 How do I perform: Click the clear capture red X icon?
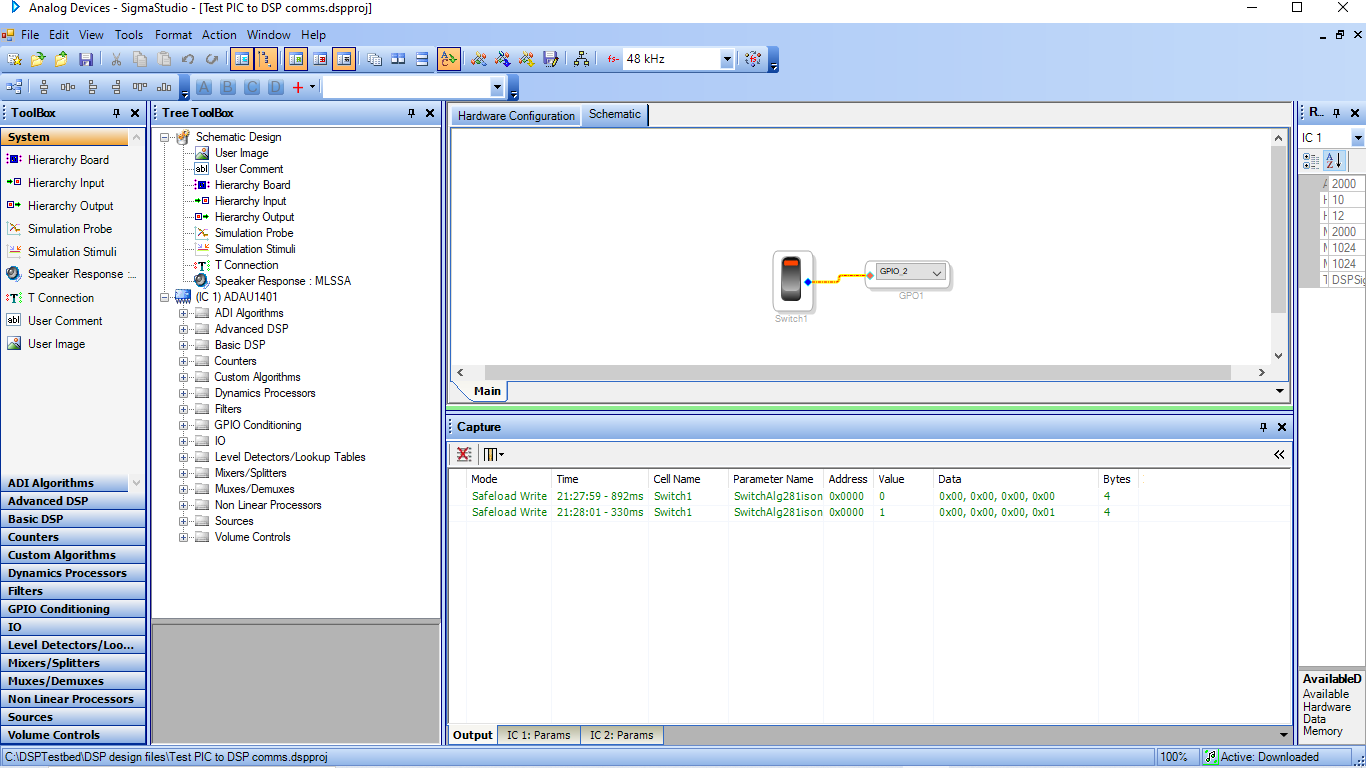coord(464,454)
